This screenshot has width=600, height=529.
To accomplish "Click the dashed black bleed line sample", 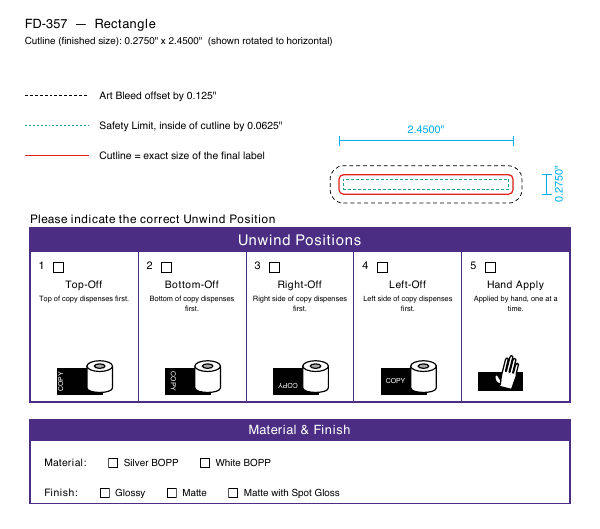I will [x=56, y=96].
